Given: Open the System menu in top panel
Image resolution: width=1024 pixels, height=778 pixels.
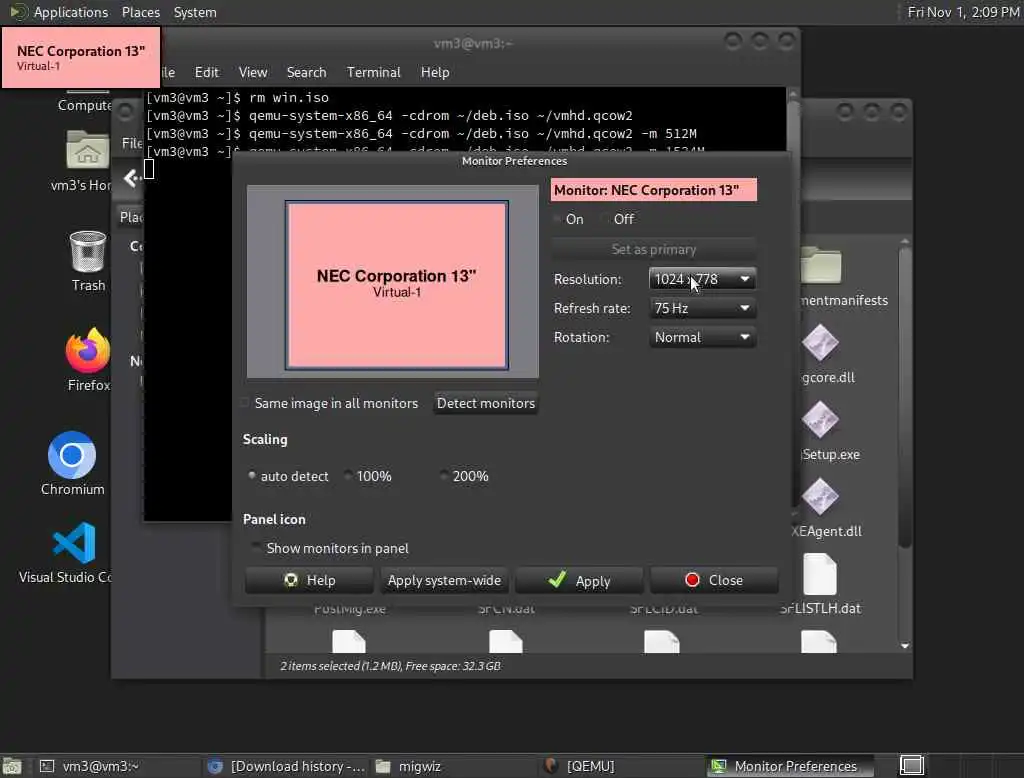Looking at the screenshot, I should point(195,12).
